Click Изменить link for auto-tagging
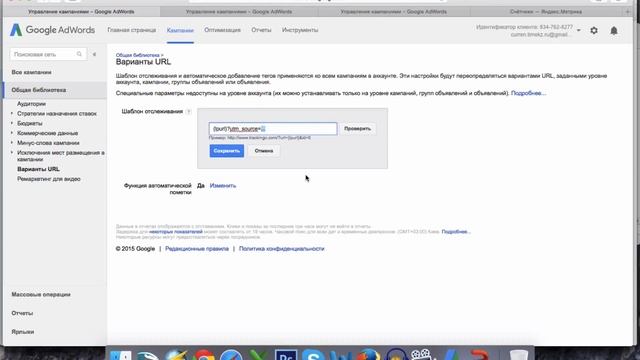 (223, 186)
